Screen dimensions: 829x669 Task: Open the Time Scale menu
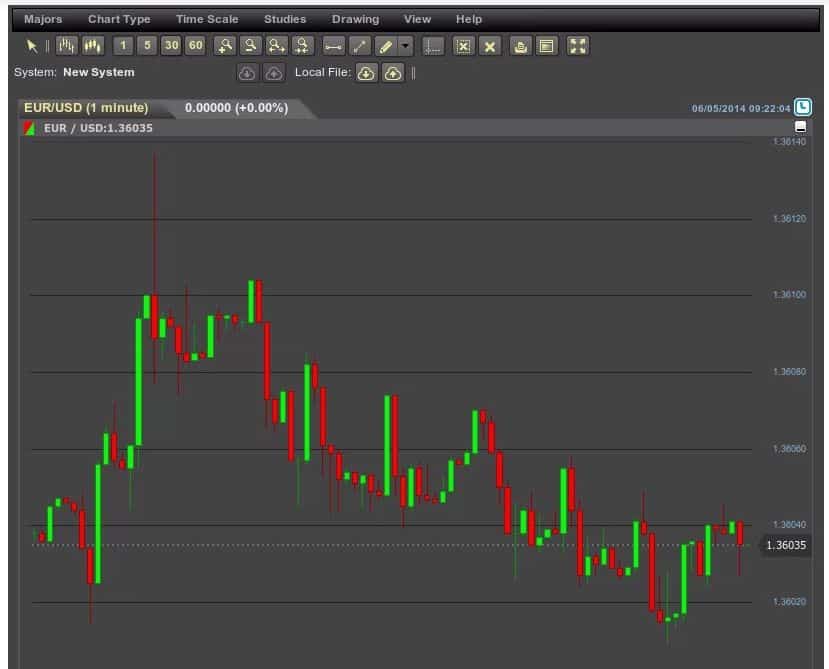207,19
